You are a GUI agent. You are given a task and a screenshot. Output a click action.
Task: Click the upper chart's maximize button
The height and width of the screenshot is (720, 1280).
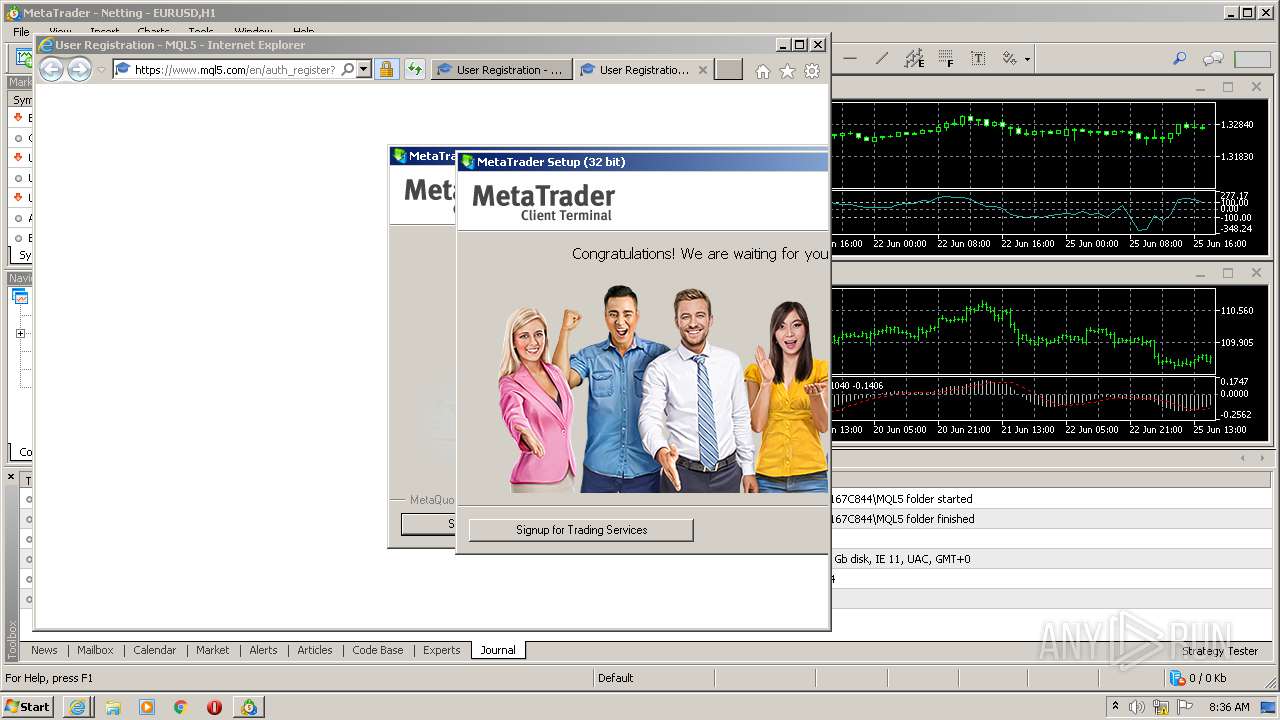(1228, 87)
